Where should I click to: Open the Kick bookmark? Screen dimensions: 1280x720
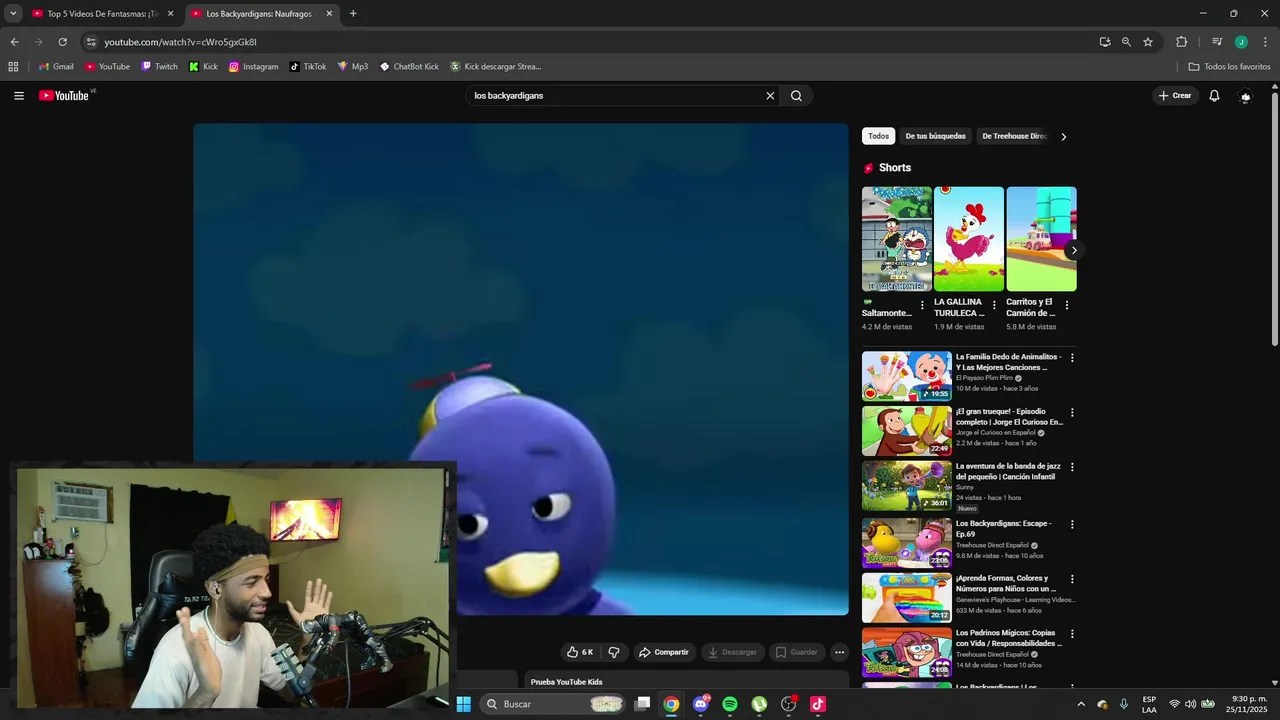203,67
